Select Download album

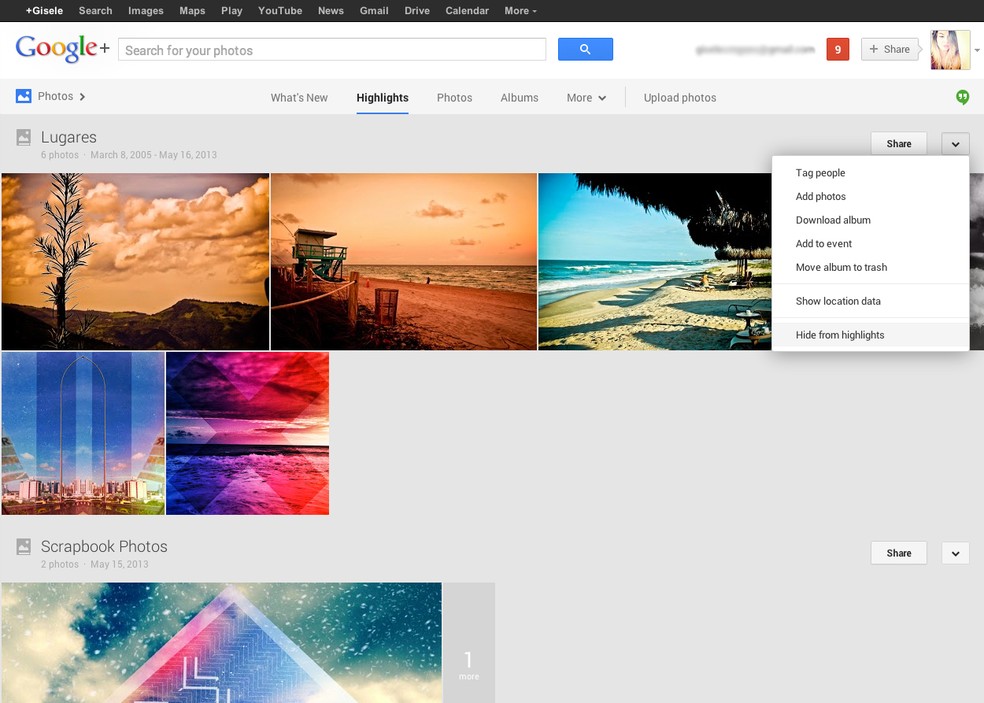pyautogui.click(x=870, y=220)
